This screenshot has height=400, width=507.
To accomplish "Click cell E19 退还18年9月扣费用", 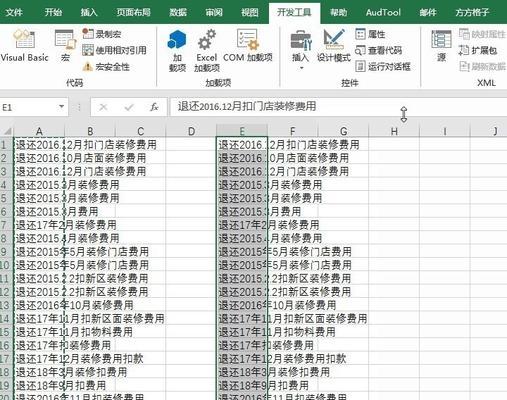I will [242, 386].
